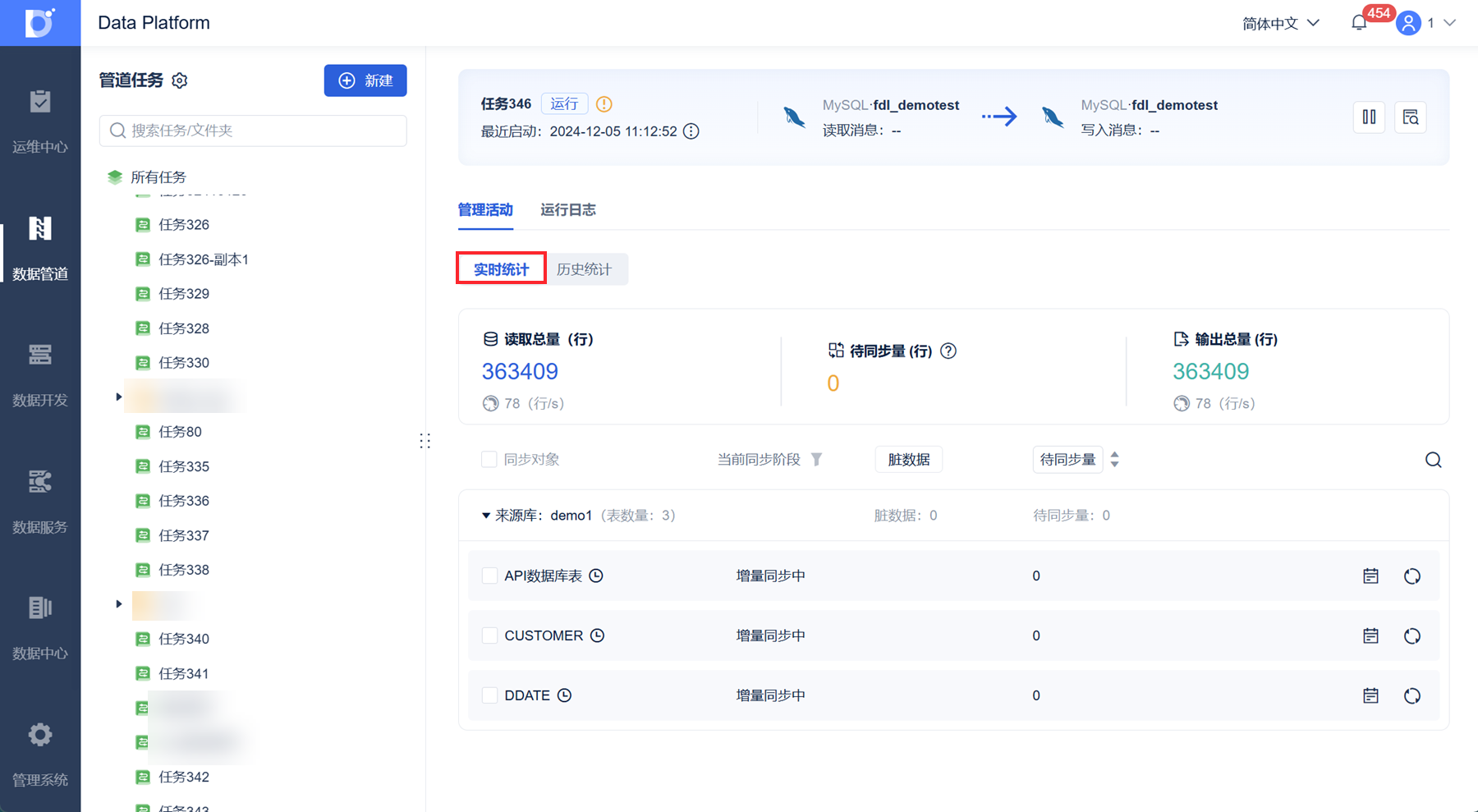The image size is (1478, 812).
Task: Click the 脏数据 column button
Action: [x=909, y=460]
